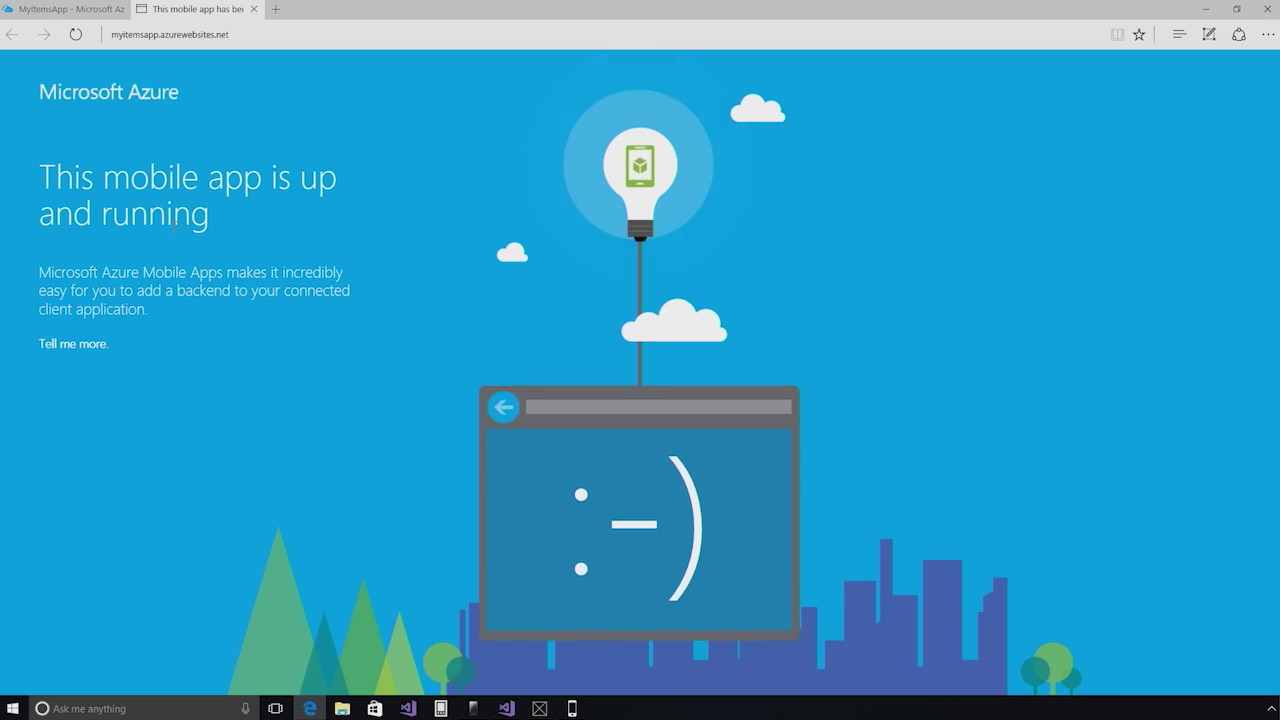Open Reading view icon
This screenshot has width=1280, height=720.
click(1117, 34)
